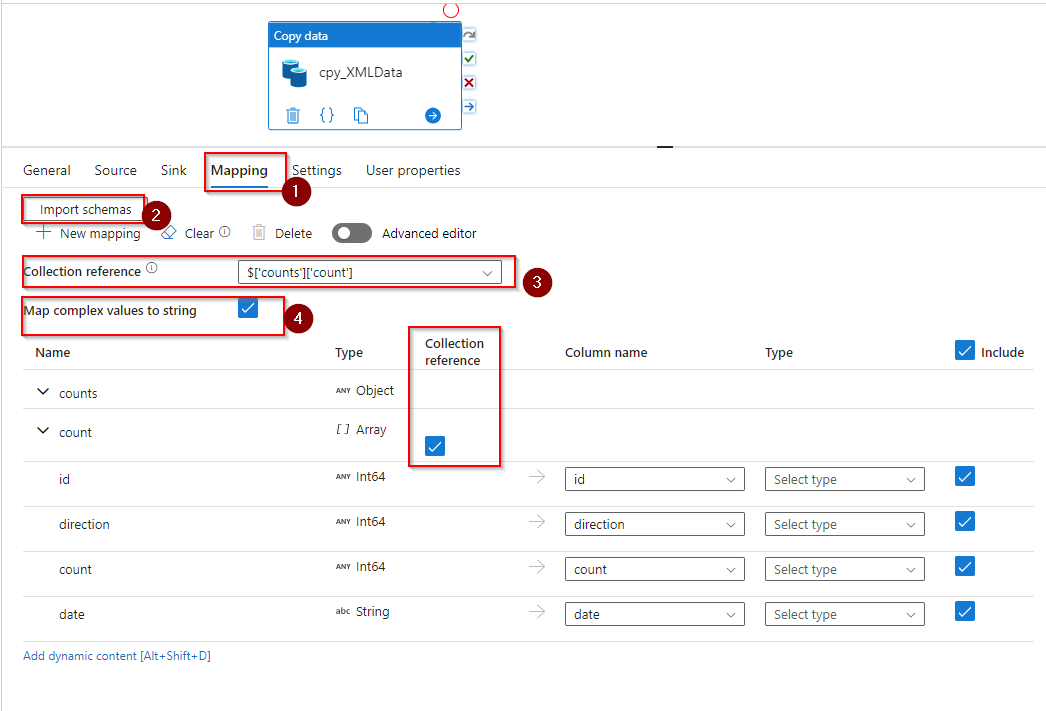Click the plus icon for New mapping
The width and height of the screenshot is (1046, 711).
[x=43, y=232]
